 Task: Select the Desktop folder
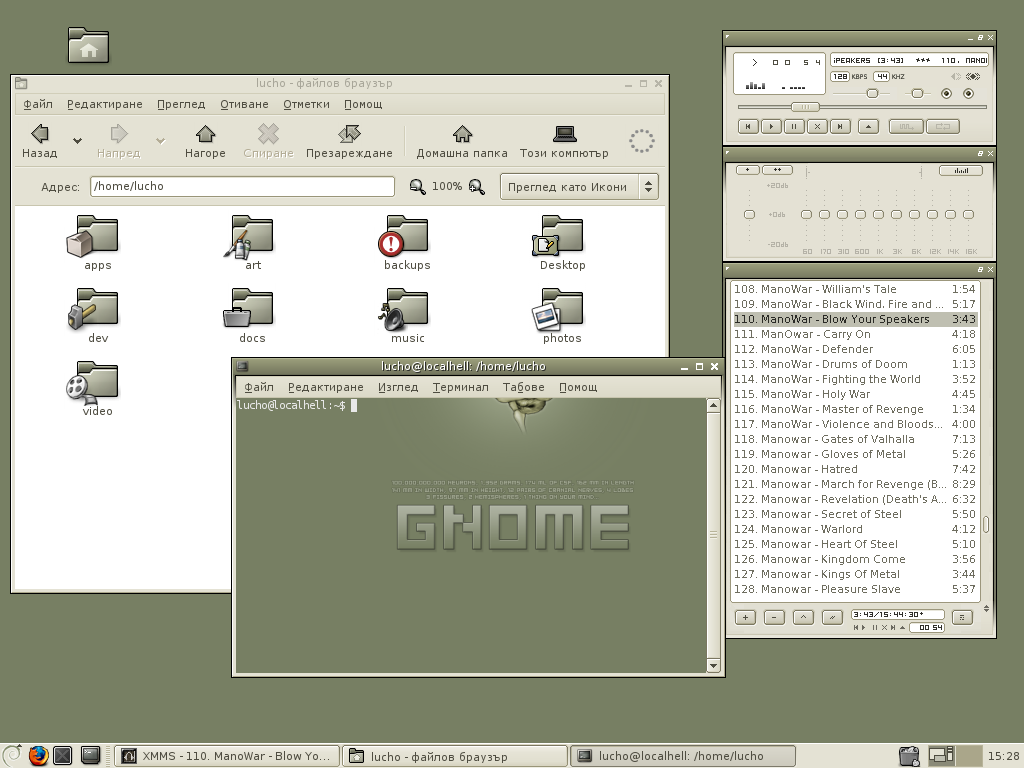562,243
